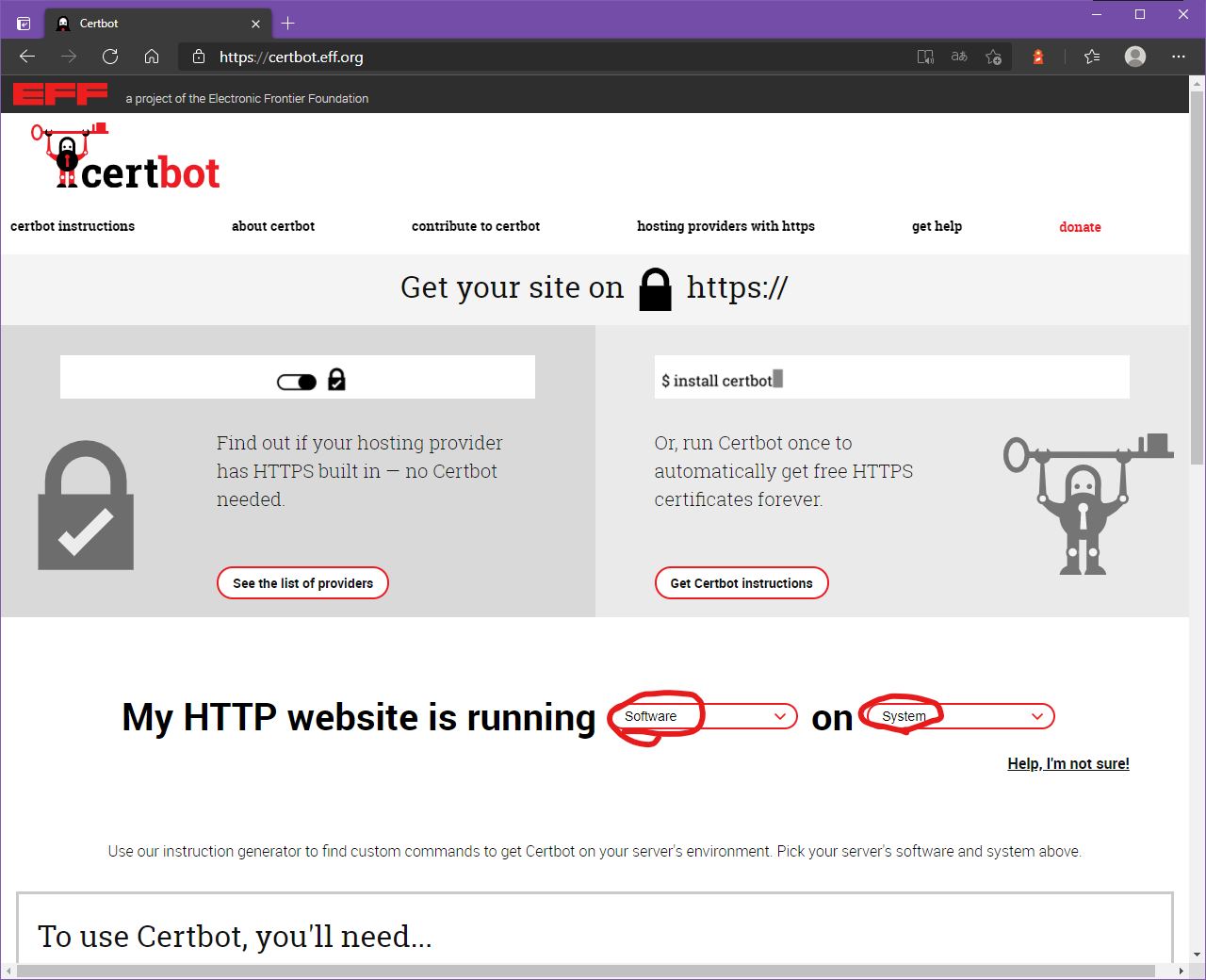Click the certbot logo
This screenshot has width=1206, height=980.
coord(125,156)
